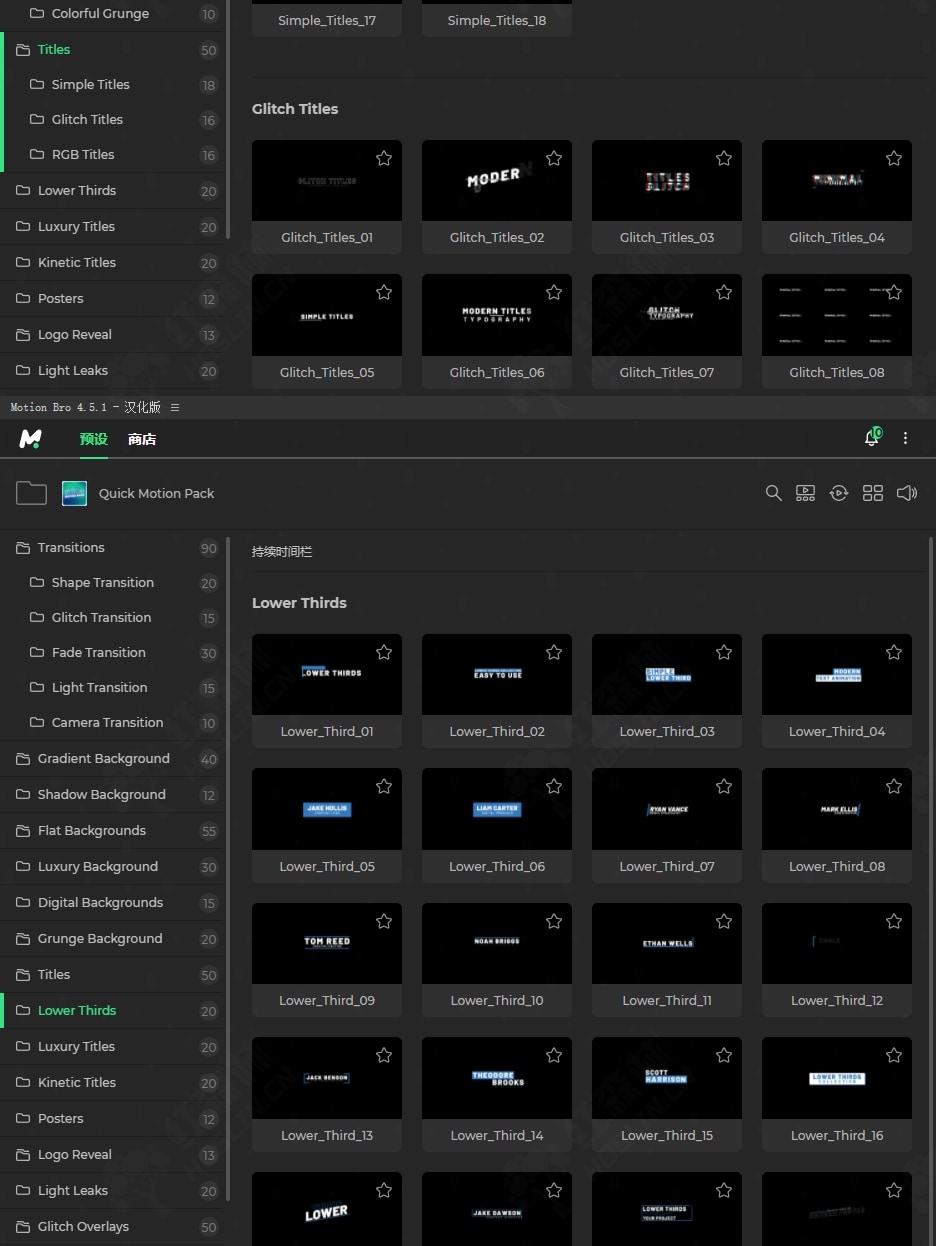Viewport: 936px width, 1246px height.
Task: Switch to grid view icon
Action: pos(873,493)
